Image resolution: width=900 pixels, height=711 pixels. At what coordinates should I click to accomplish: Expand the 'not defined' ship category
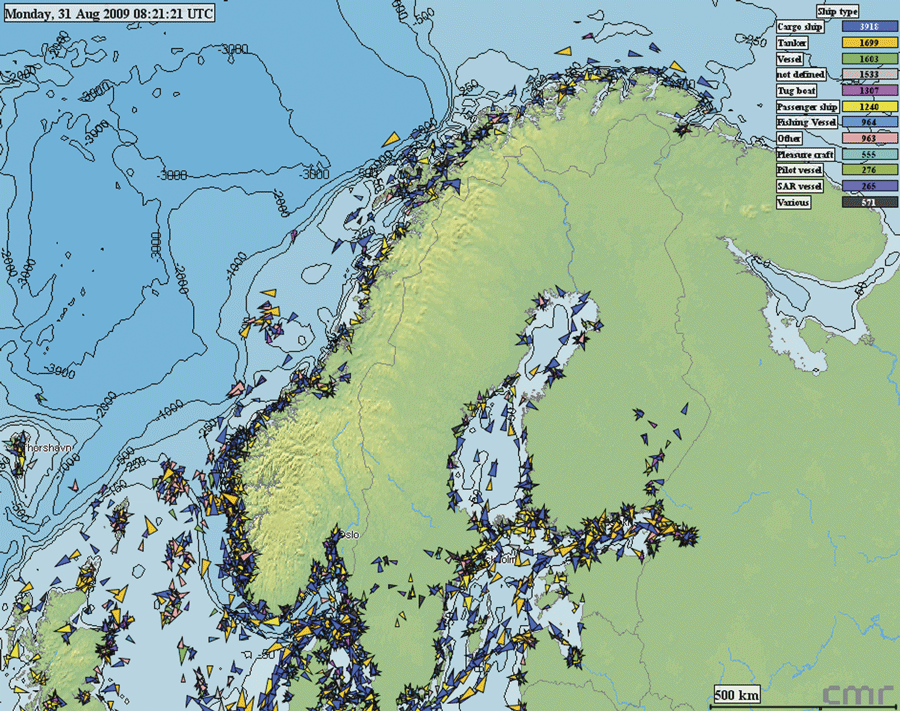(x=800, y=75)
